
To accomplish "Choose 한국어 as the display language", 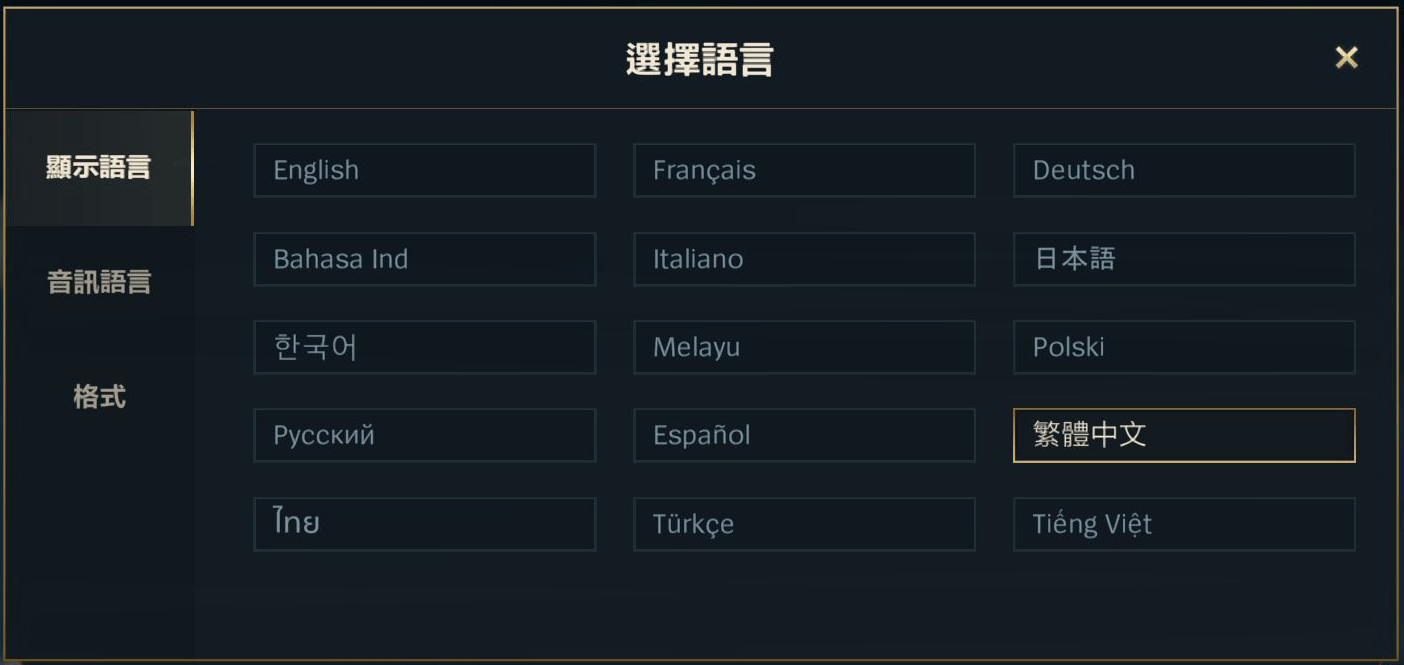I will pyautogui.click(x=424, y=347).
